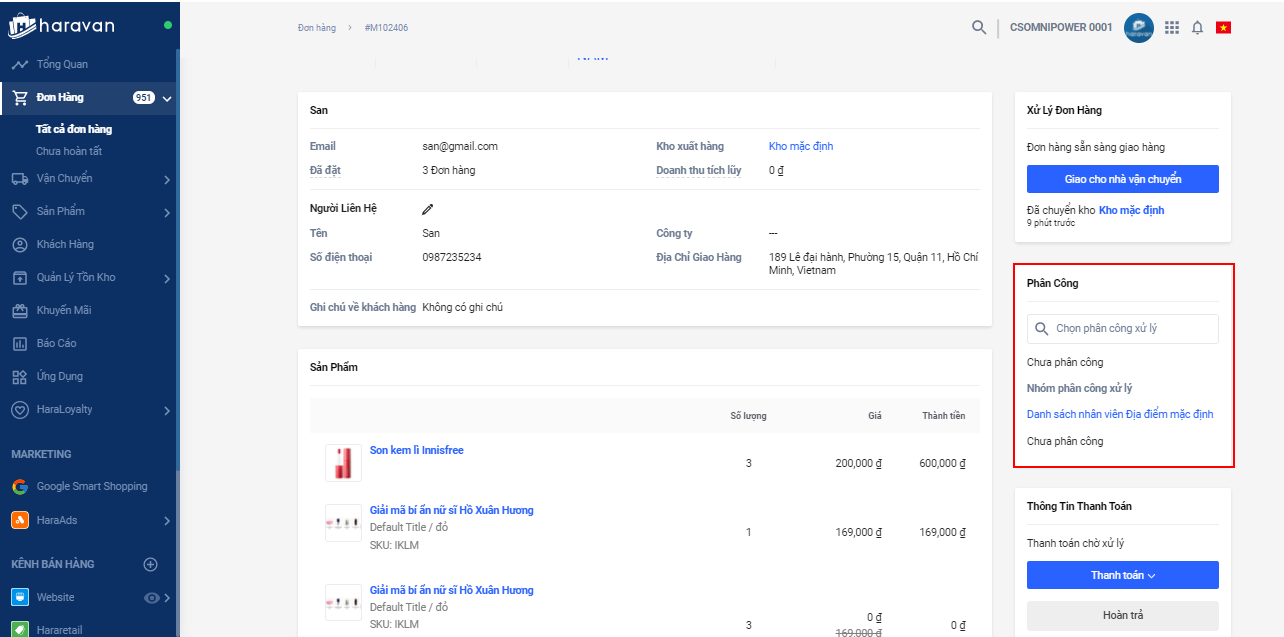Expand the Quản Lý Tồn Kho menu
Viewport: 1284px width, 637px height.
[x=166, y=278]
